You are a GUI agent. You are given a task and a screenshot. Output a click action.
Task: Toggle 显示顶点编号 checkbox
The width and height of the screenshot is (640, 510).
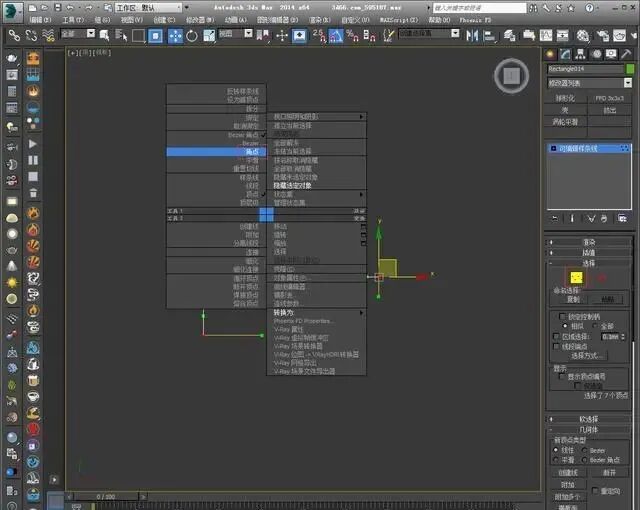click(x=562, y=376)
